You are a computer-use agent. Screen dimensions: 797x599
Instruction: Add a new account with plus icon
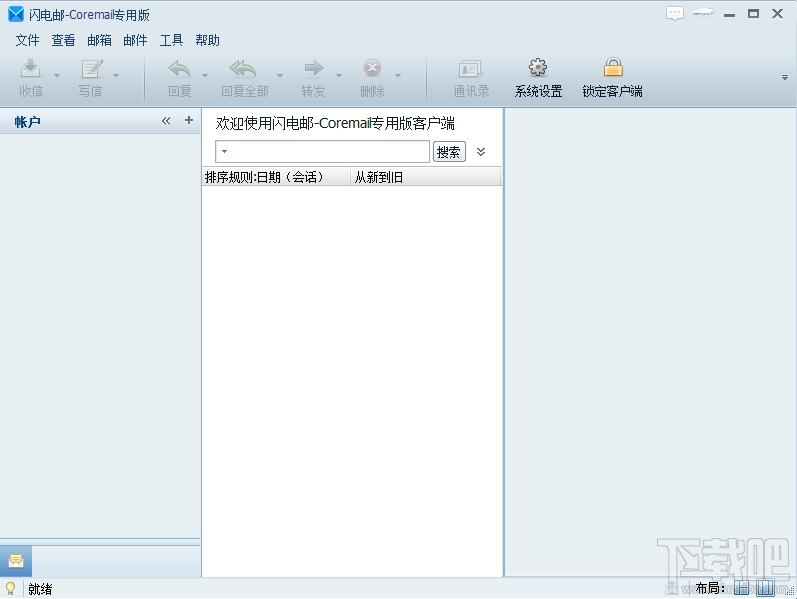coord(189,121)
